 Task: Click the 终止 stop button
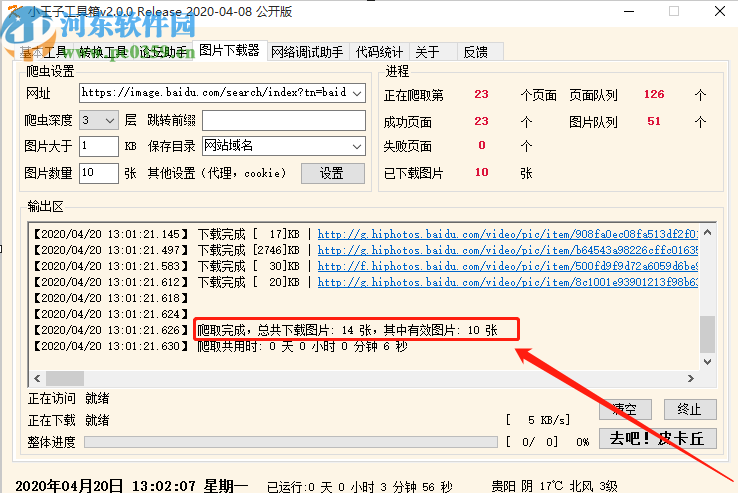[x=690, y=409]
